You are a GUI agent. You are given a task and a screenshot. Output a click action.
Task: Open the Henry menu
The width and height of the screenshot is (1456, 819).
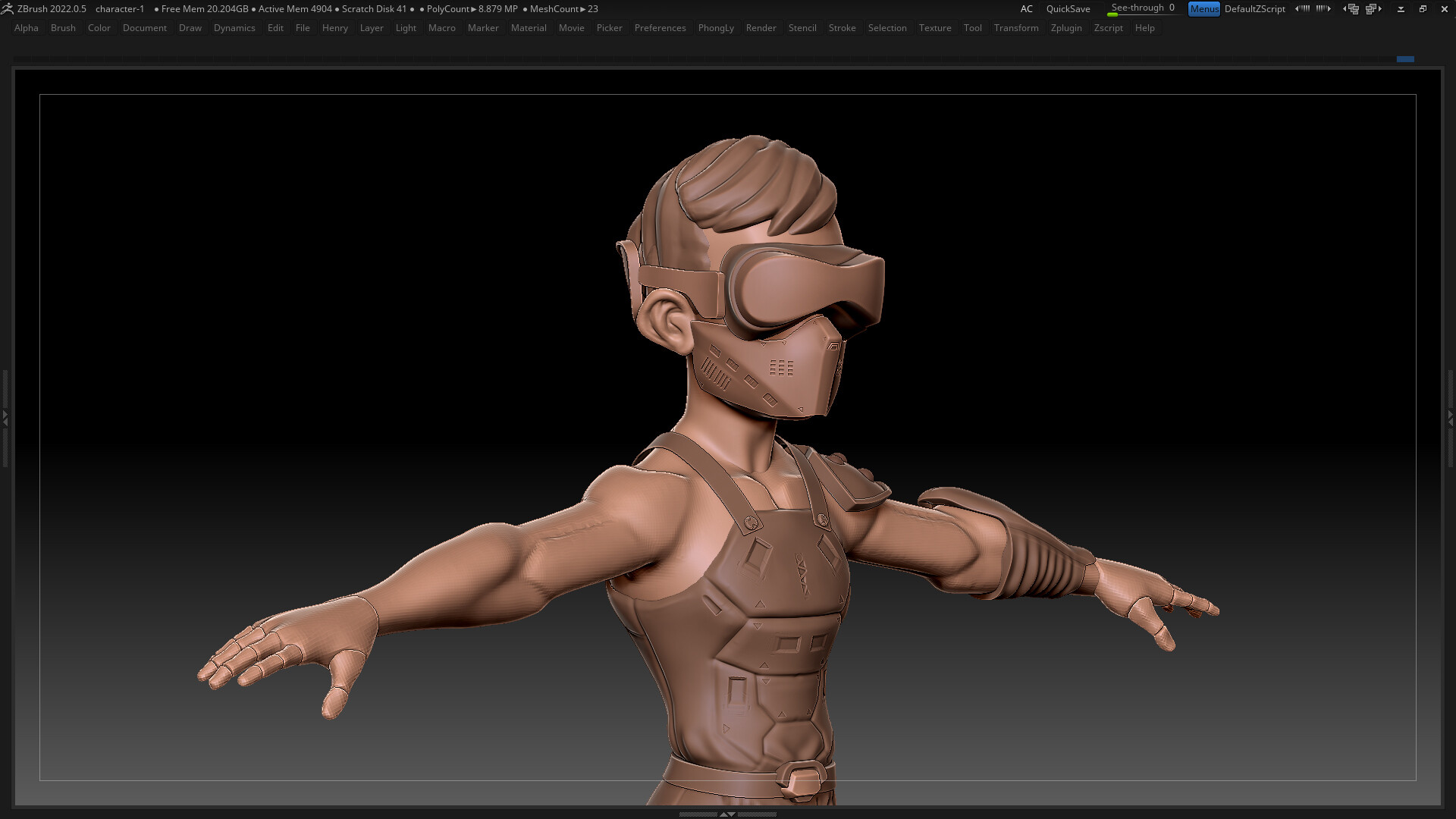(334, 28)
